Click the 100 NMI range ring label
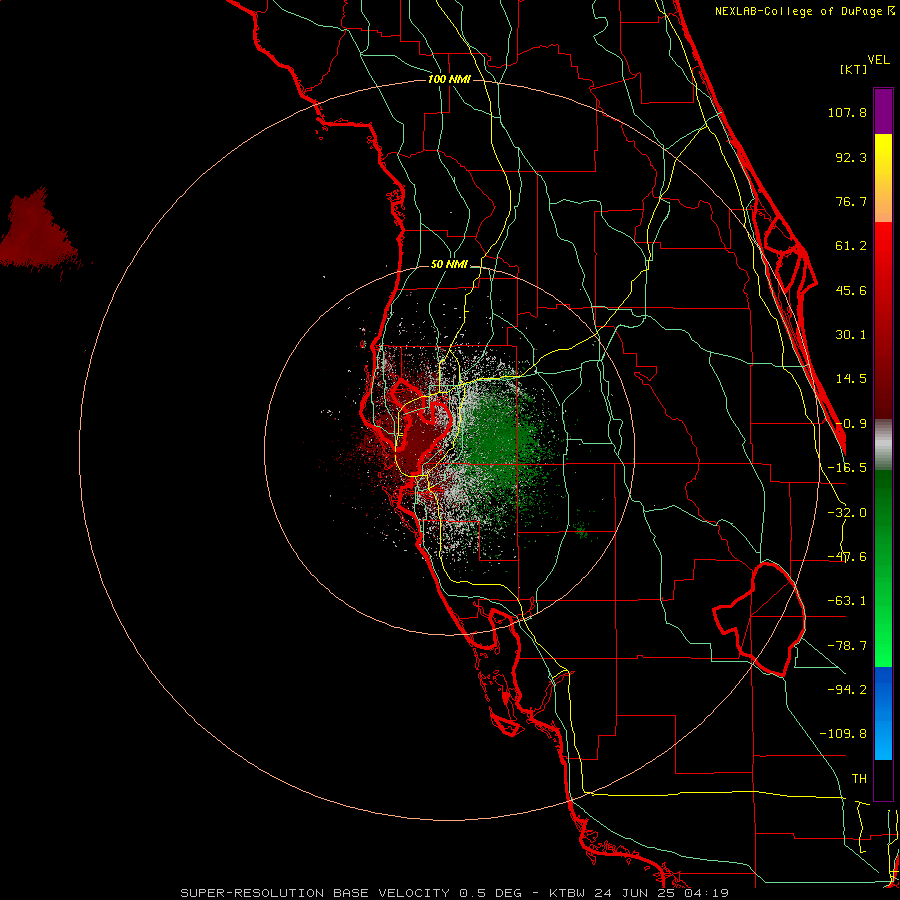 [449, 79]
